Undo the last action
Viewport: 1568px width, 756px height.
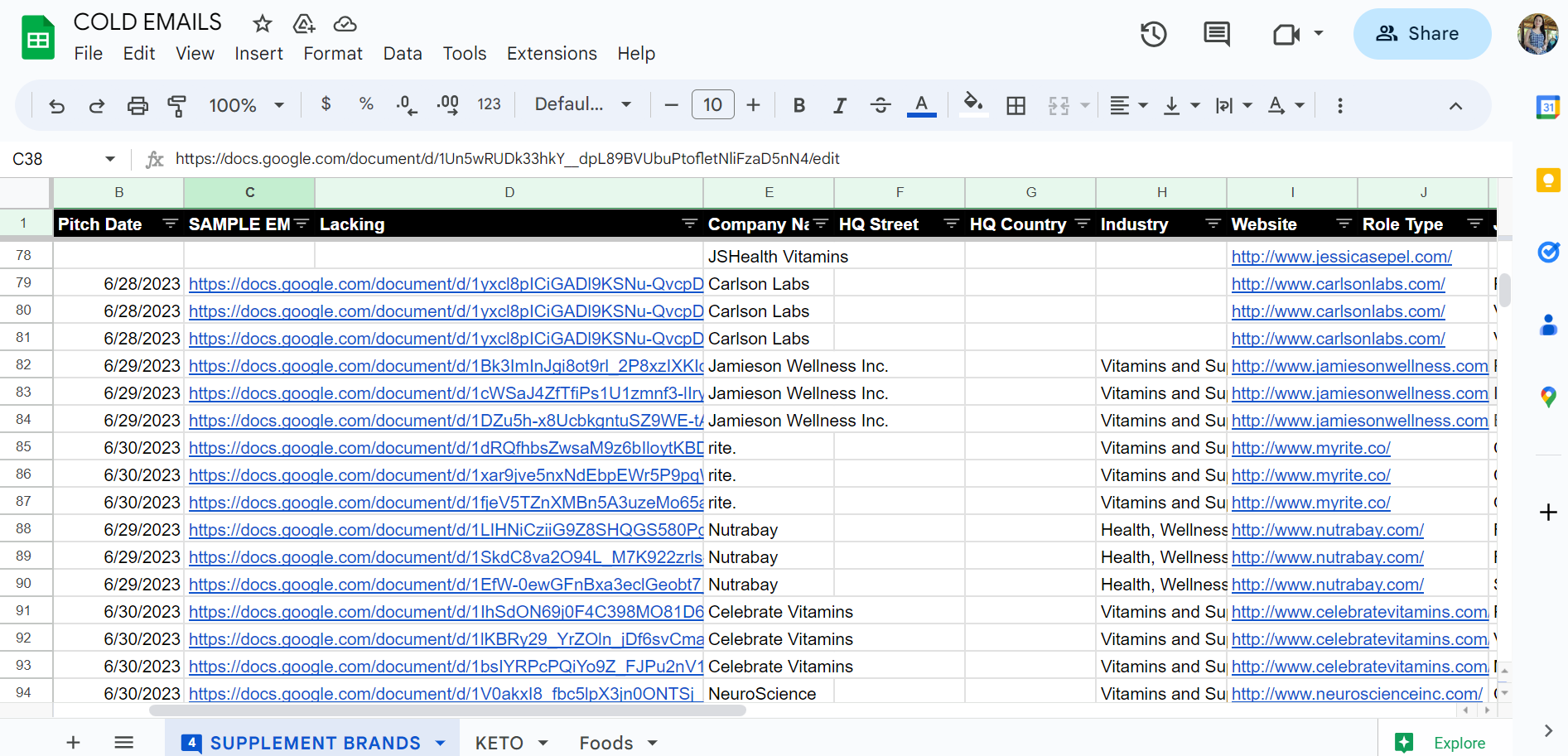56,105
